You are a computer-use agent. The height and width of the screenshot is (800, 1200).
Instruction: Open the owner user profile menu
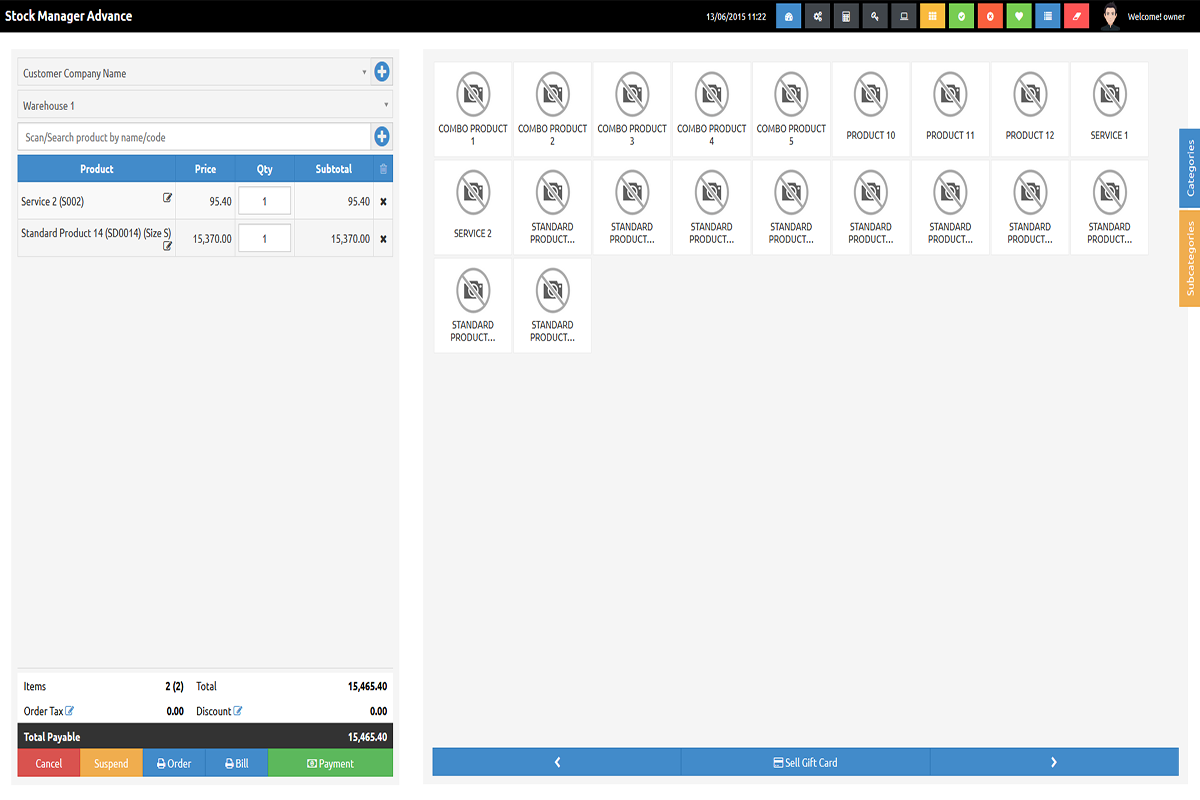tap(1142, 17)
